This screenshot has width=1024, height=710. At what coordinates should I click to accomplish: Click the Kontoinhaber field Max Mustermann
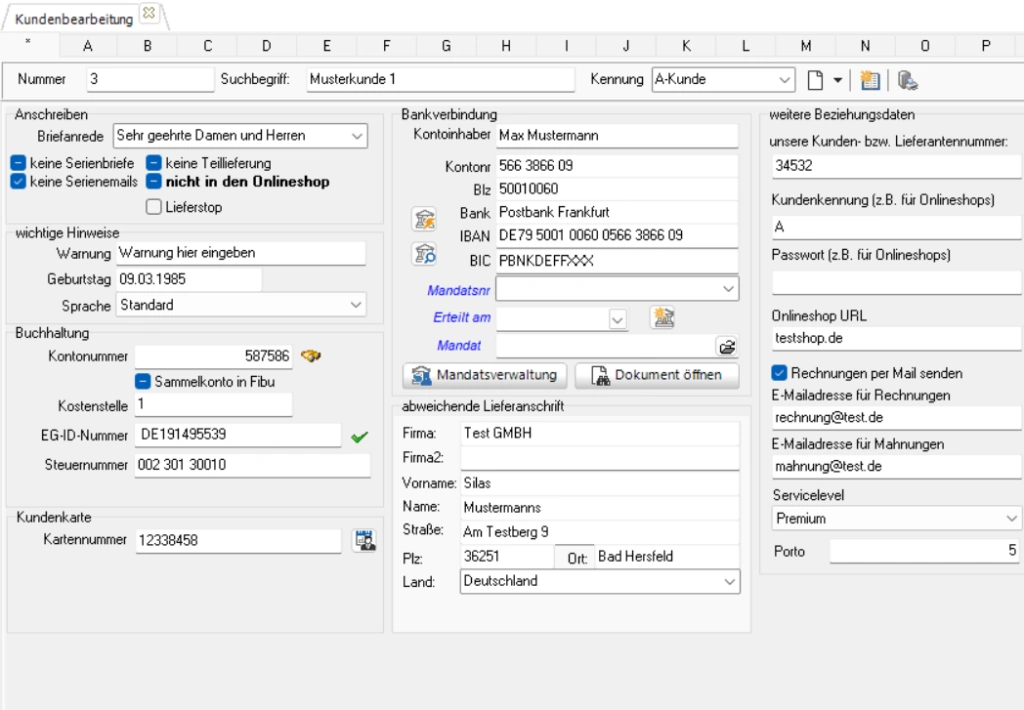coord(617,135)
